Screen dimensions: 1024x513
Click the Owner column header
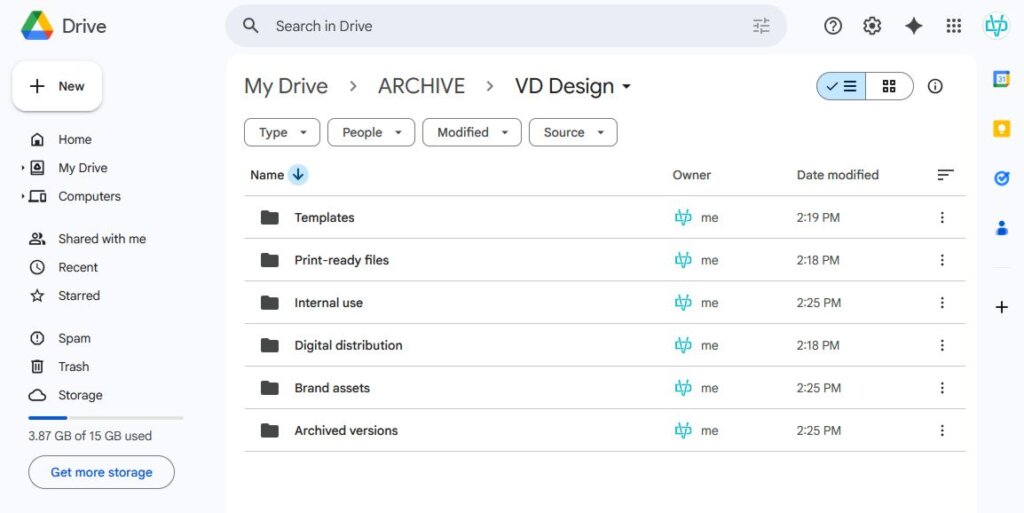click(692, 175)
